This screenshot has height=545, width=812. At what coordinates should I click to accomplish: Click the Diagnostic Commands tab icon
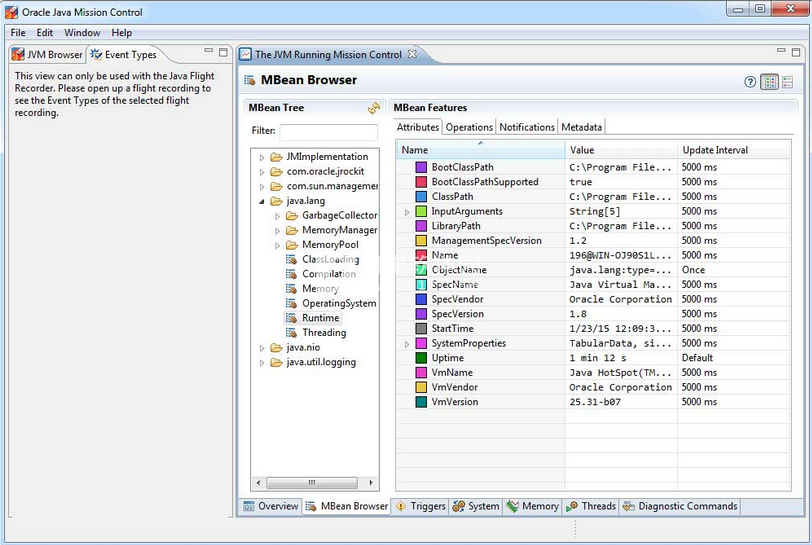tap(629, 507)
